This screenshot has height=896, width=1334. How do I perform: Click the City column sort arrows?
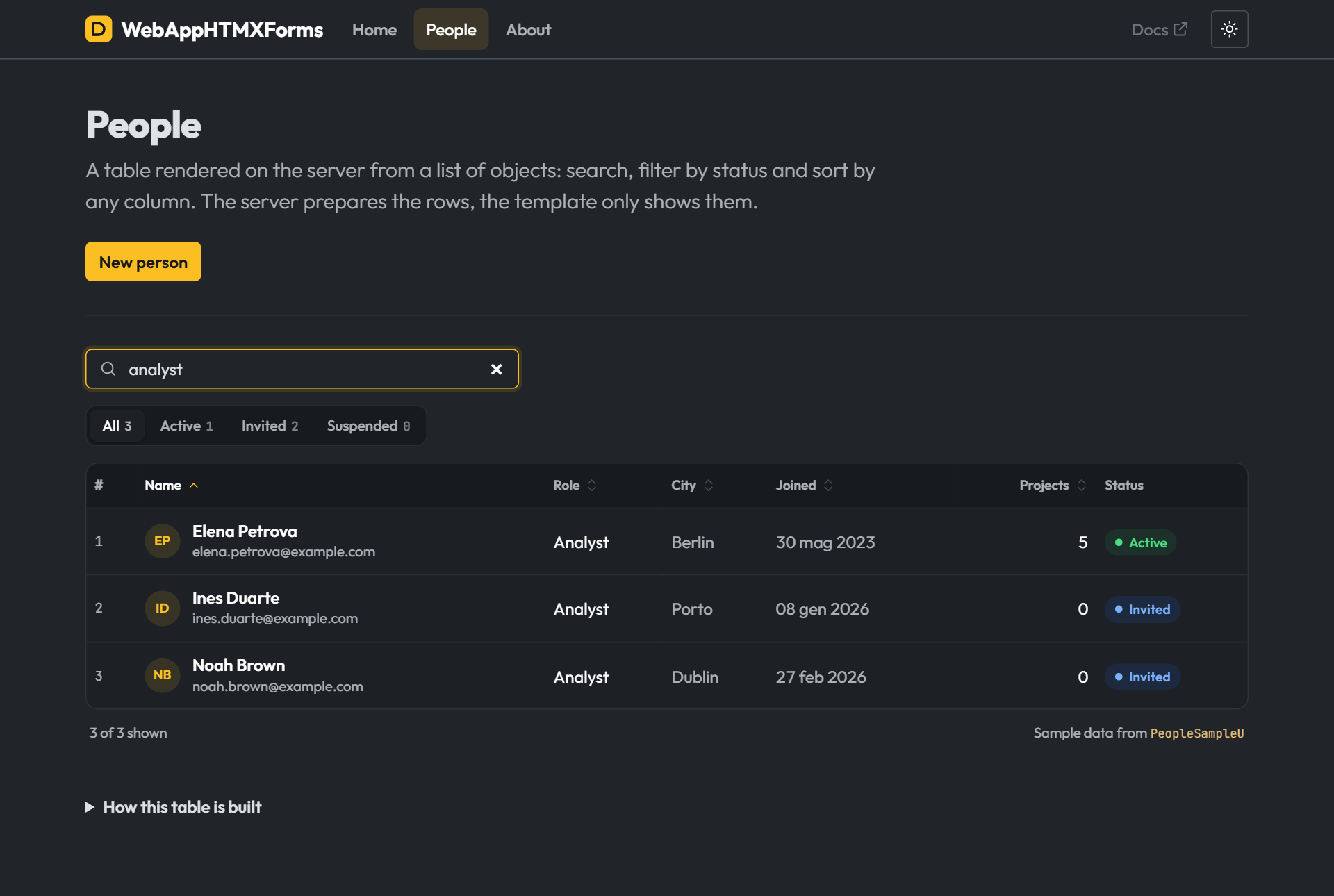(x=708, y=486)
